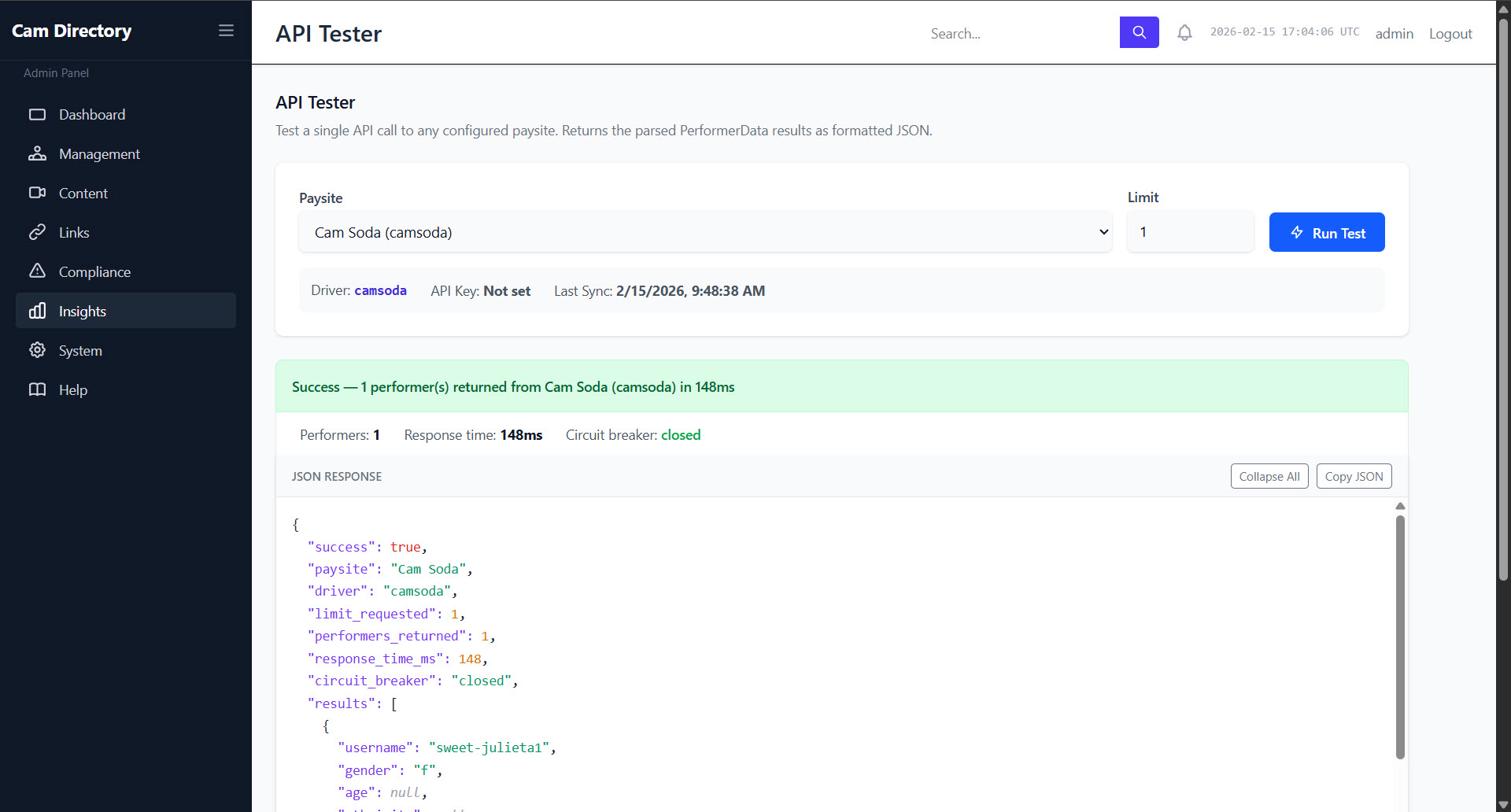Click the Compliance warning triangle icon
The height and width of the screenshot is (812, 1511).
point(37,271)
